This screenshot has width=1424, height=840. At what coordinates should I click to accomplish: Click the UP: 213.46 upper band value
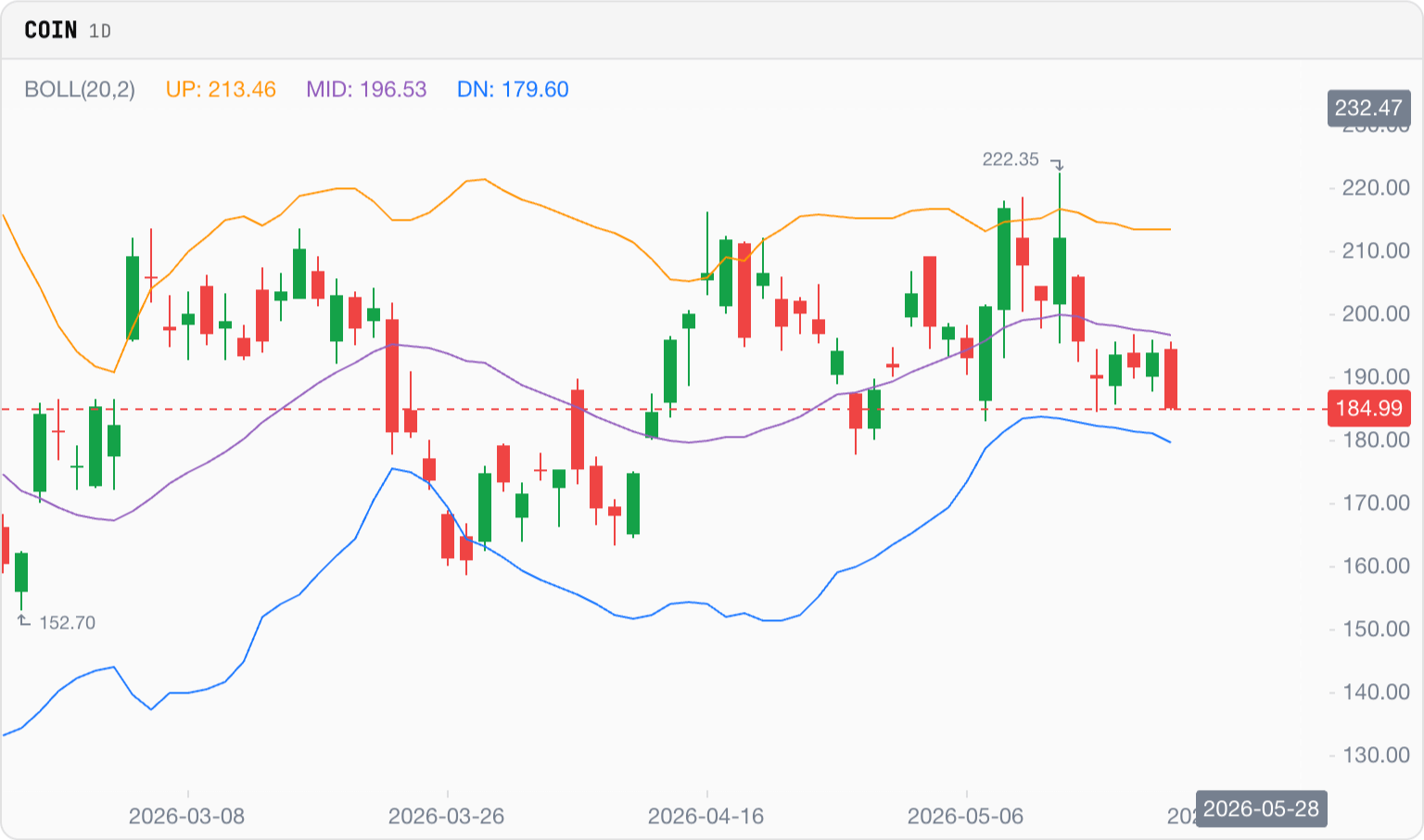(x=221, y=90)
